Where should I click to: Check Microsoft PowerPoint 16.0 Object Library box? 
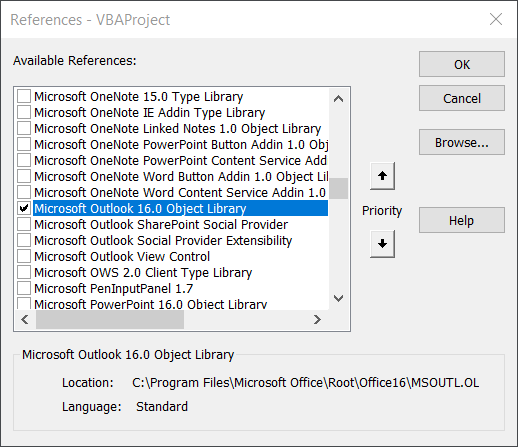24,304
